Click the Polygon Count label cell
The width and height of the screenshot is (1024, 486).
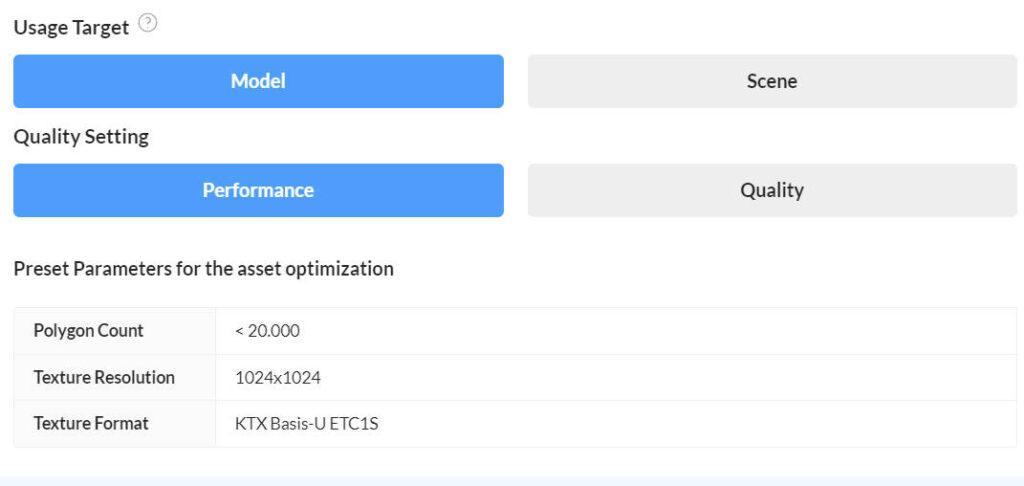coord(89,330)
